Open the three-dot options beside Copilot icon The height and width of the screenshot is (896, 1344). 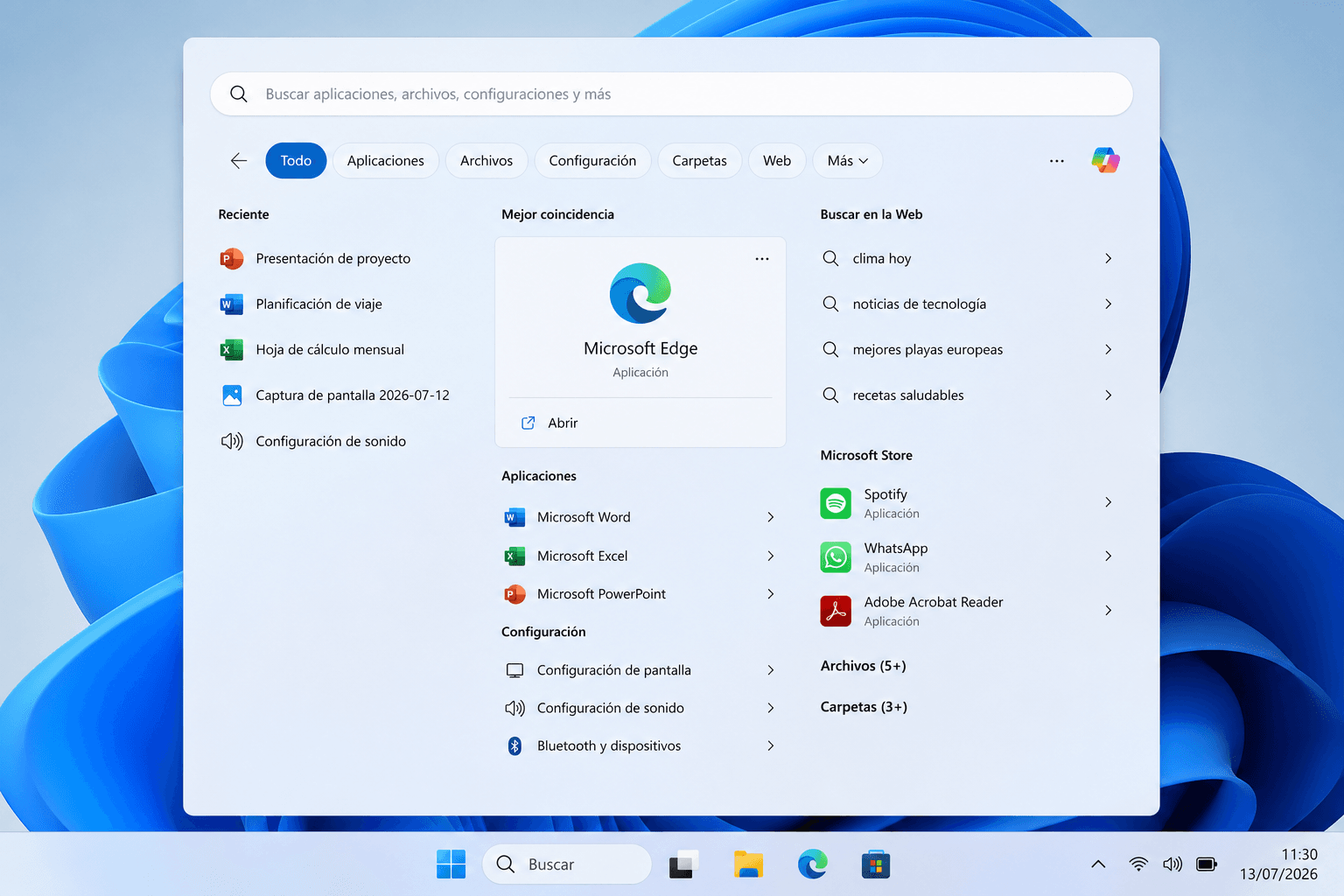pos(1057,161)
